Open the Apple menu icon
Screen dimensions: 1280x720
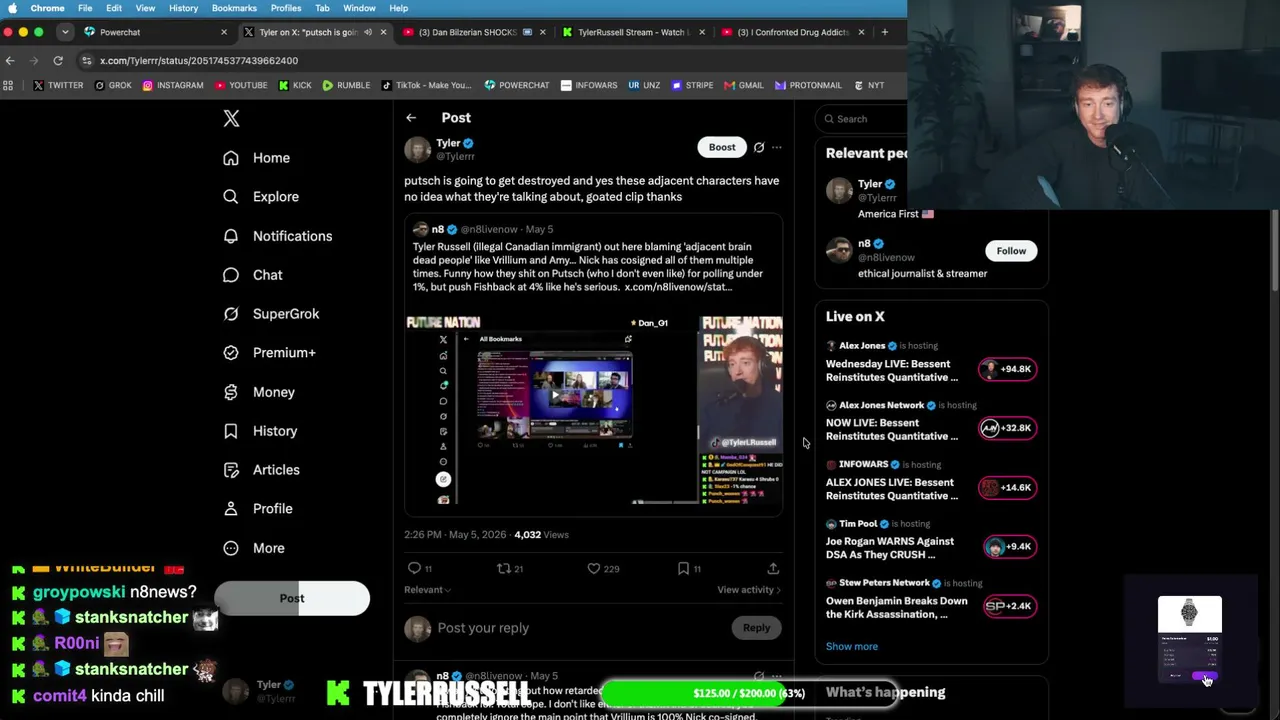12,8
